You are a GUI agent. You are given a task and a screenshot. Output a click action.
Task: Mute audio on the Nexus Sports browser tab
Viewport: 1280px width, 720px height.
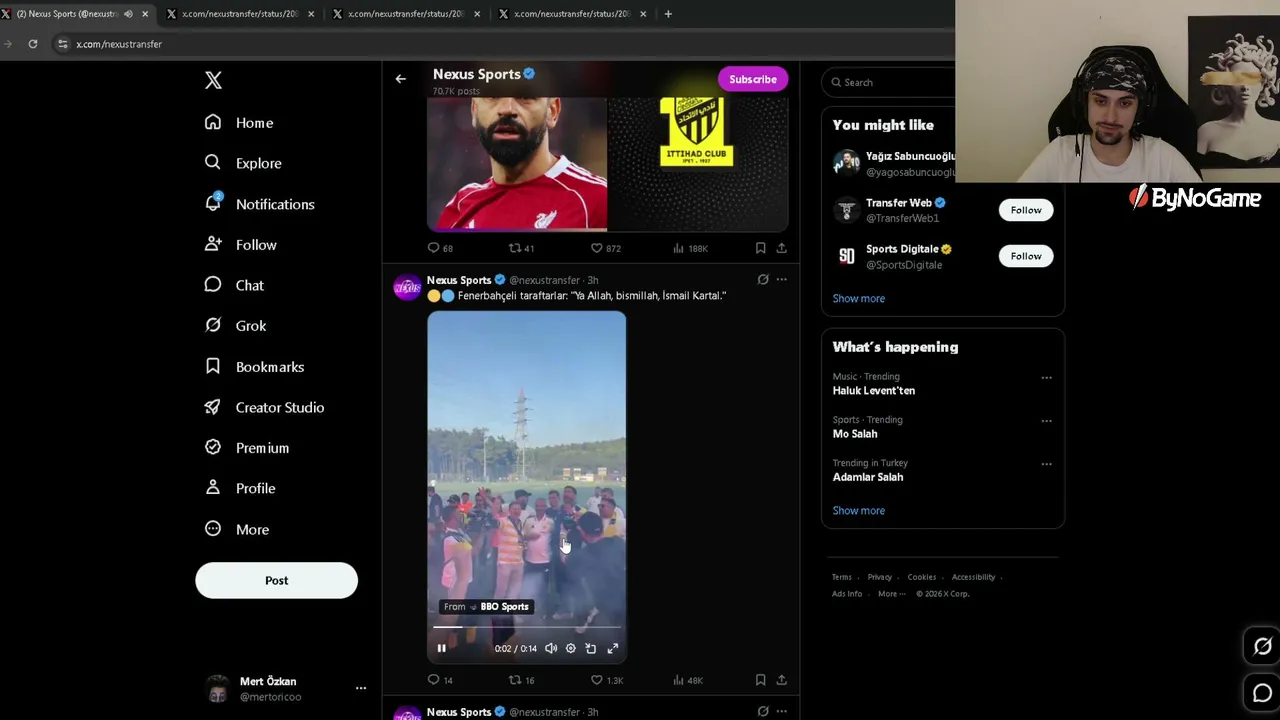tap(128, 14)
